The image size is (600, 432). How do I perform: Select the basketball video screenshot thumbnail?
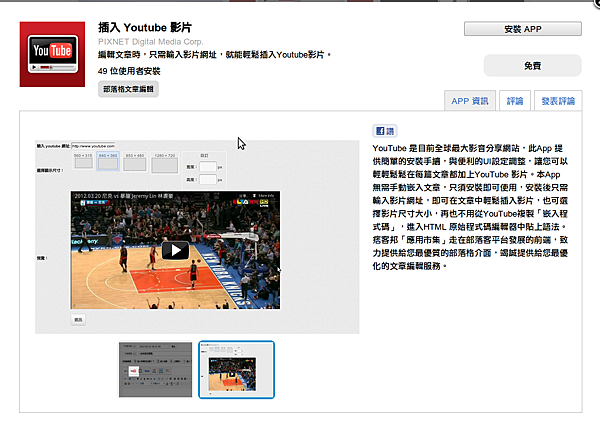(236, 370)
